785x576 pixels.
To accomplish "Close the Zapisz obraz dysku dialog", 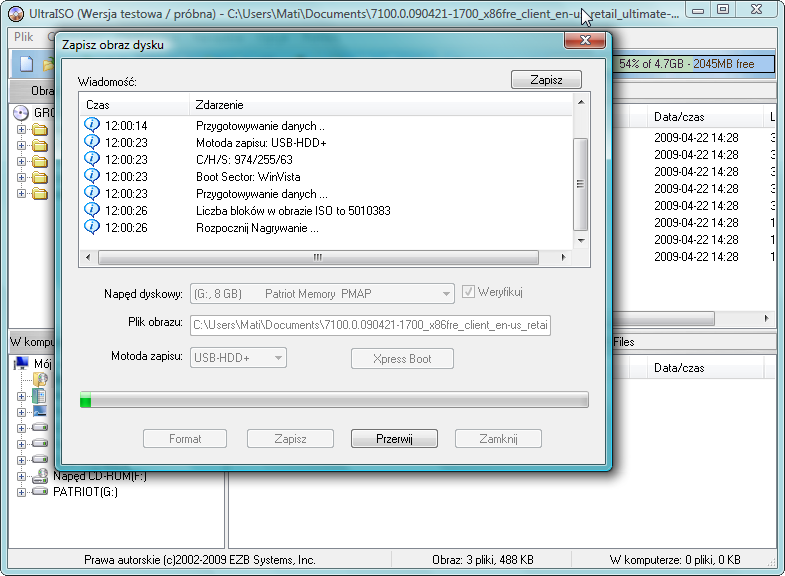I will tap(582, 42).
